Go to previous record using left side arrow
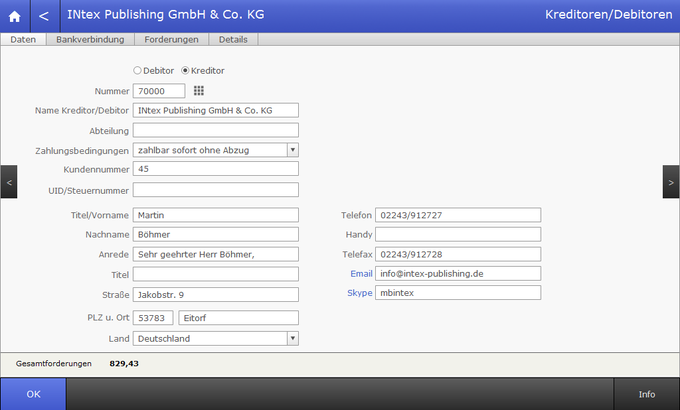Image resolution: width=680 pixels, height=410 pixels. pyautogui.click(x=9, y=182)
